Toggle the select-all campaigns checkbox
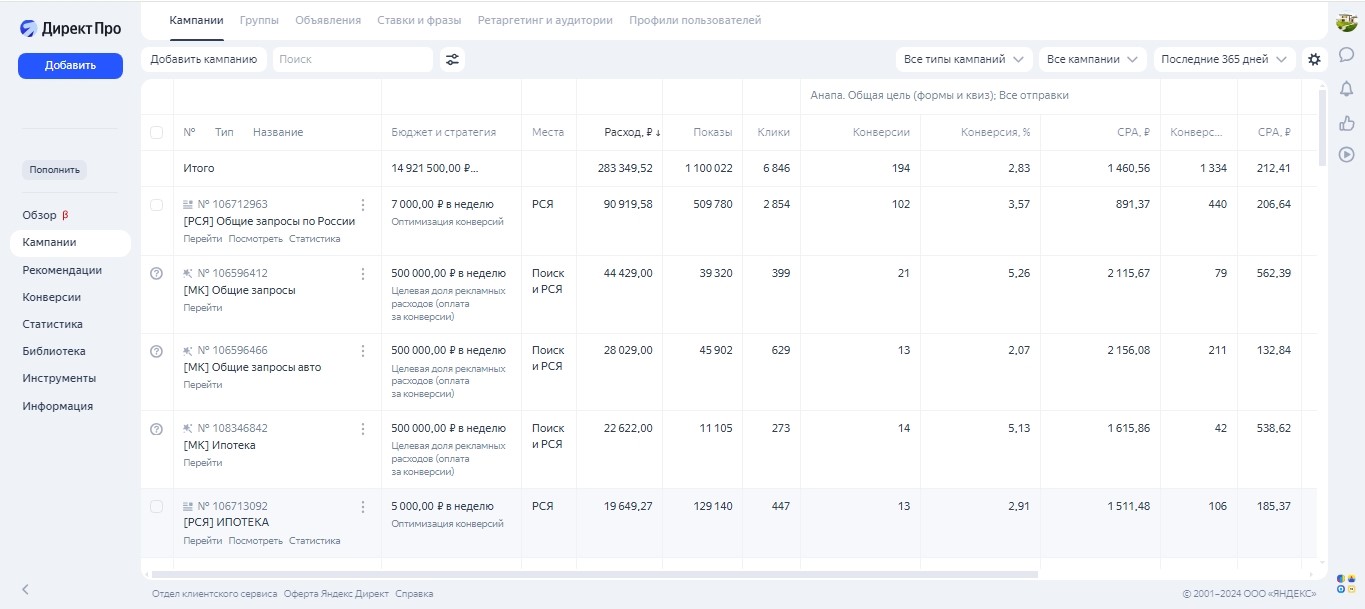Image resolution: width=1365 pixels, height=609 pixels. point(156,133)
